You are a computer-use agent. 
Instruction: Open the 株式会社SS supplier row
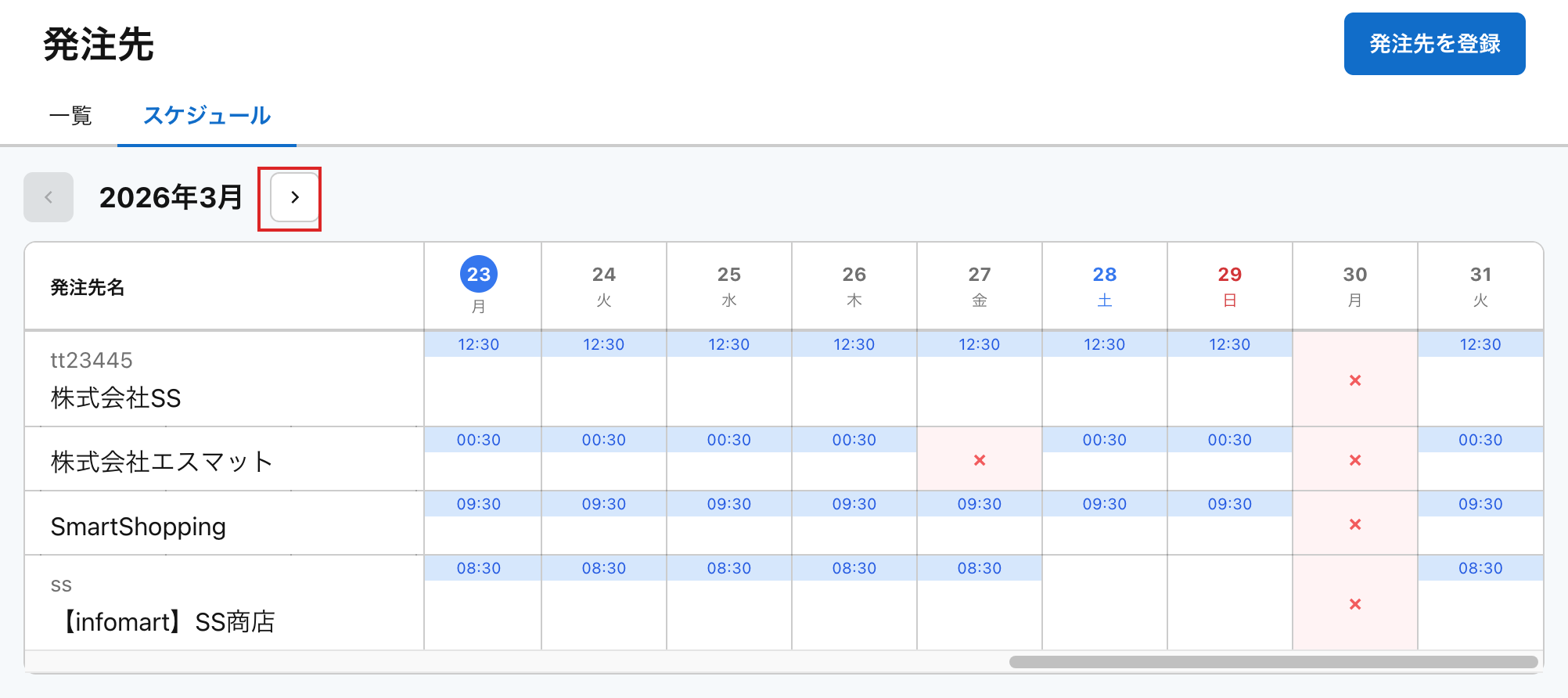pos(116,398)
